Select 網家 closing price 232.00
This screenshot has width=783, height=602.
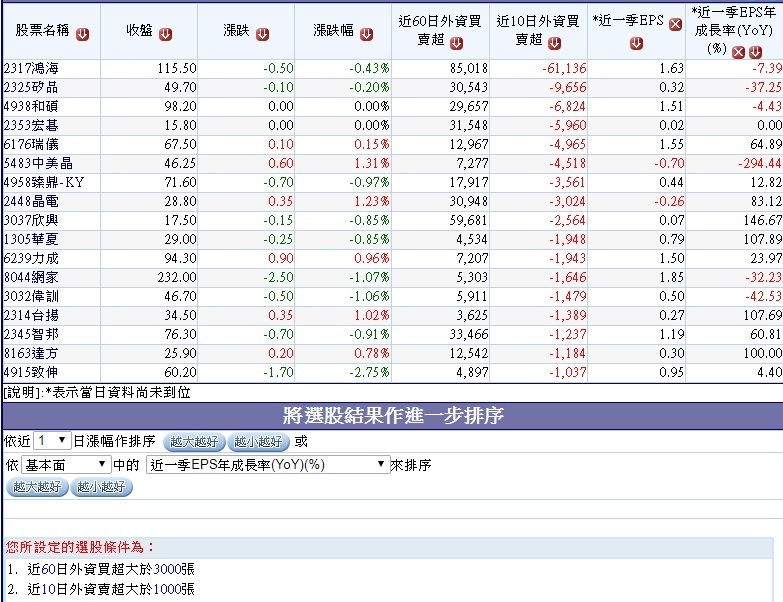coord(177,277)
